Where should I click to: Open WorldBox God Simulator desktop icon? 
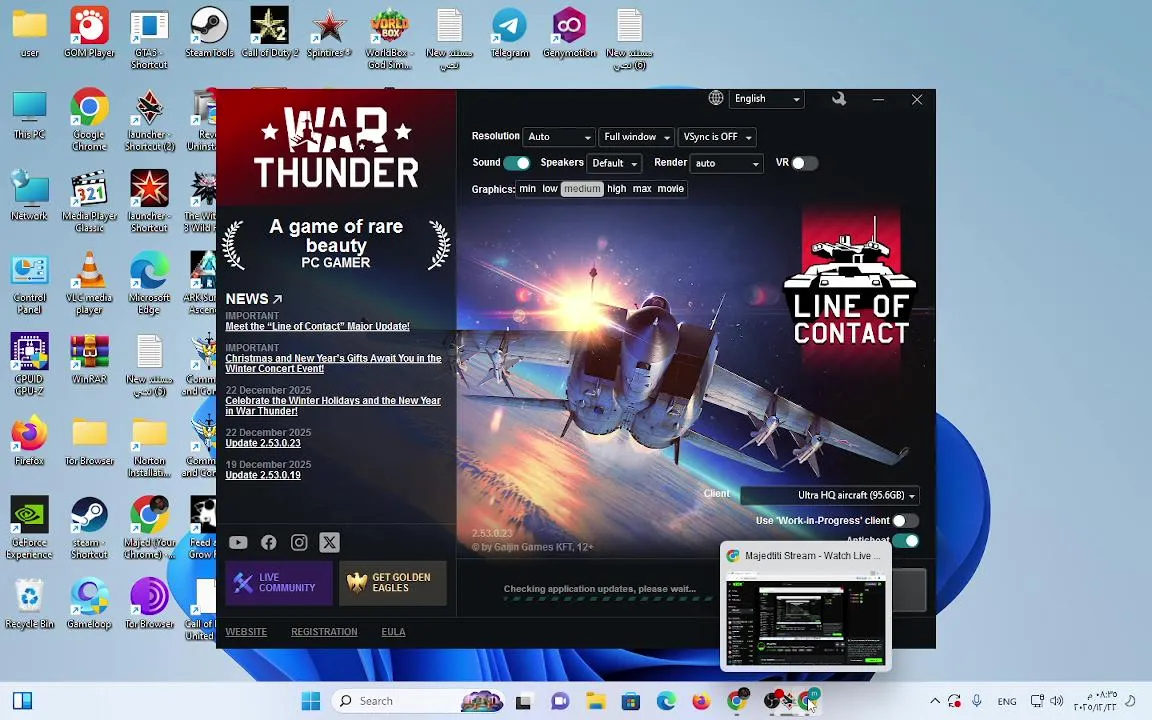[x=389, y=38]
